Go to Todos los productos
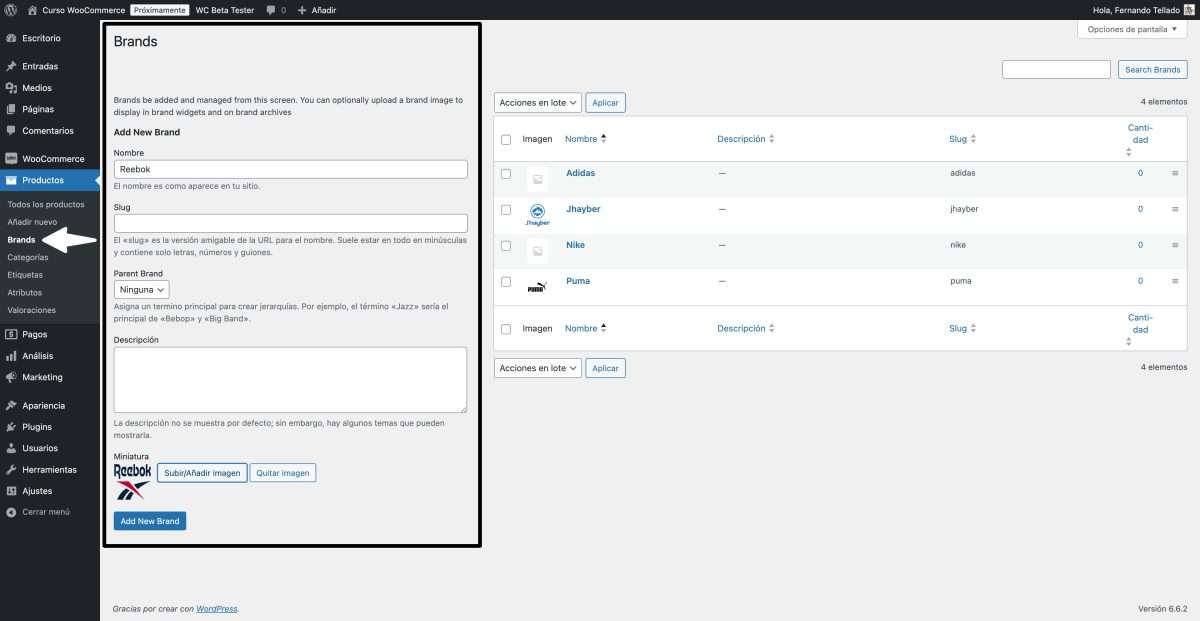The image size is (1200, 621). (x=46, y=204)
